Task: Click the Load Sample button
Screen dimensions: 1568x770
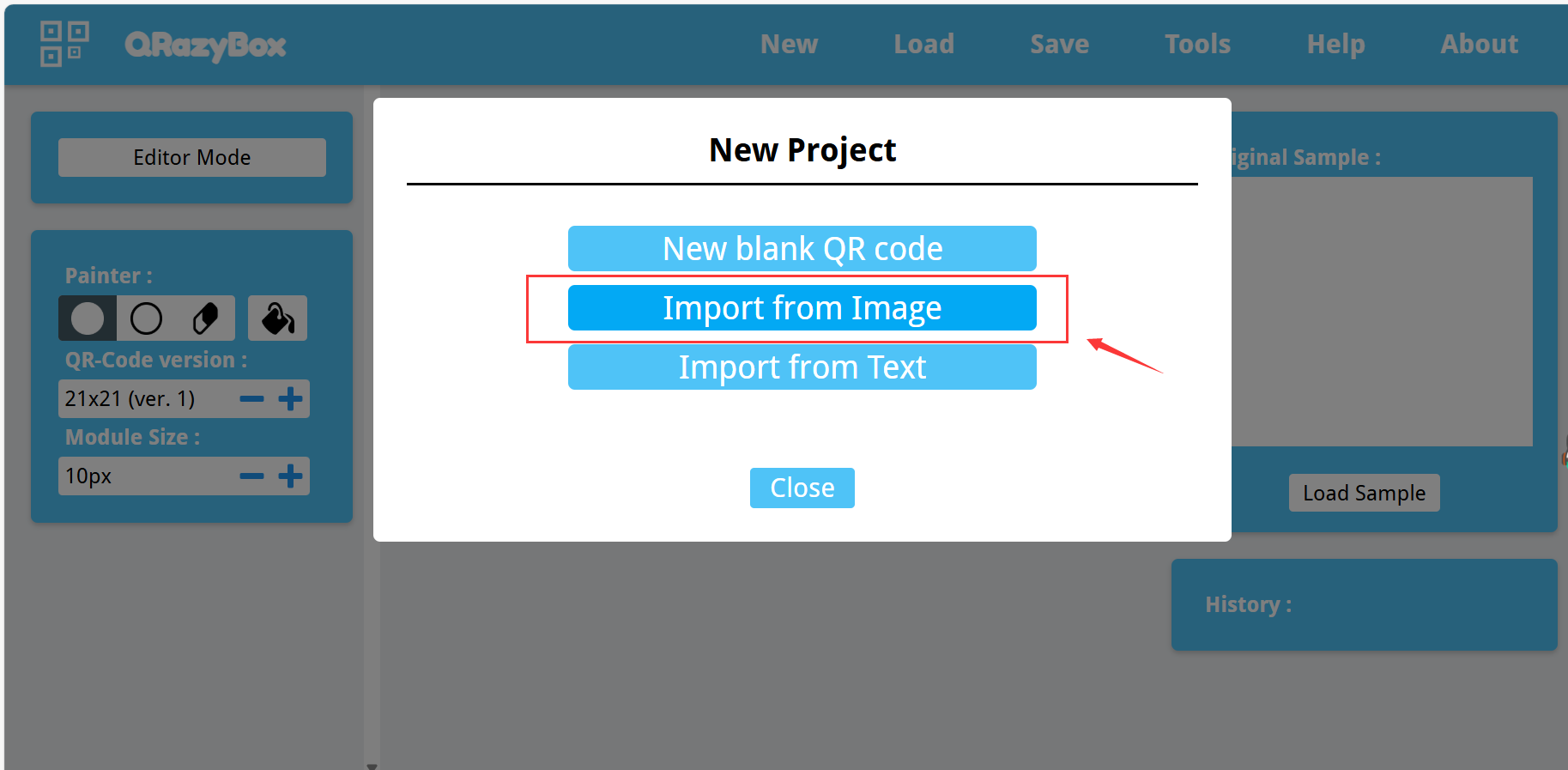Action: [x=1364, y=493]
